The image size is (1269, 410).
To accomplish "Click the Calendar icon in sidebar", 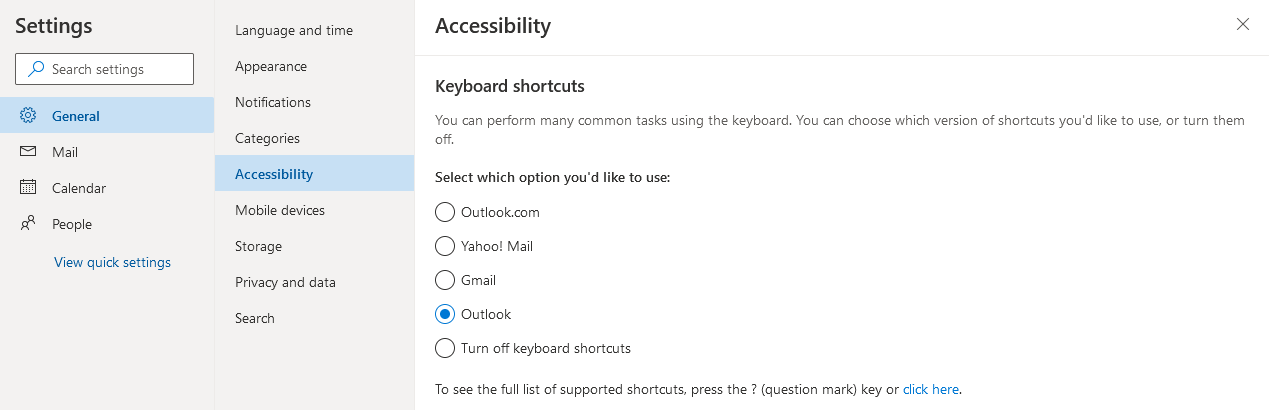I will [x=28, y=188].
